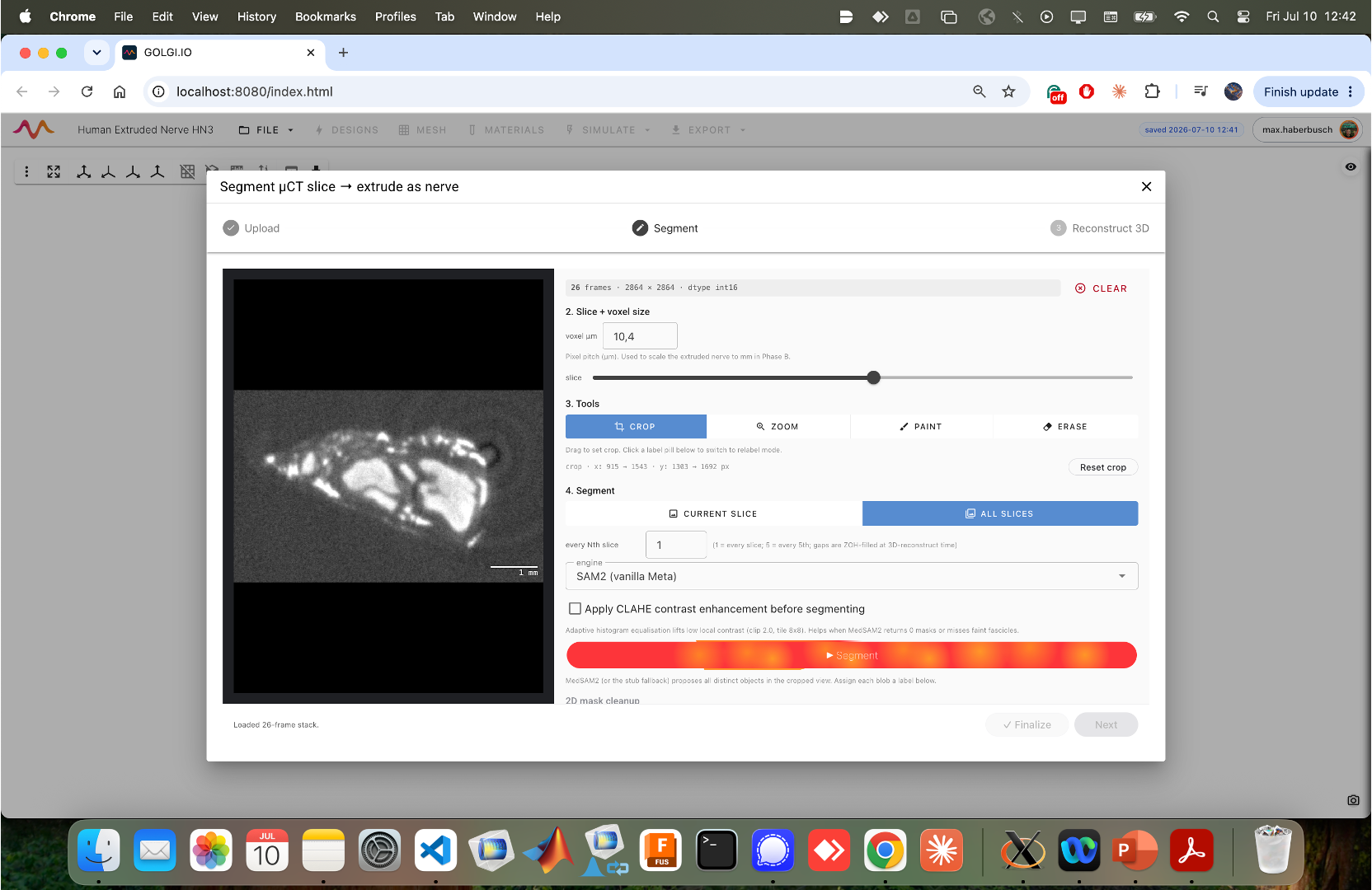Enable CLAHE contrast enhancement checkbox
The image size is (1372, 890).
coord(576,609)
